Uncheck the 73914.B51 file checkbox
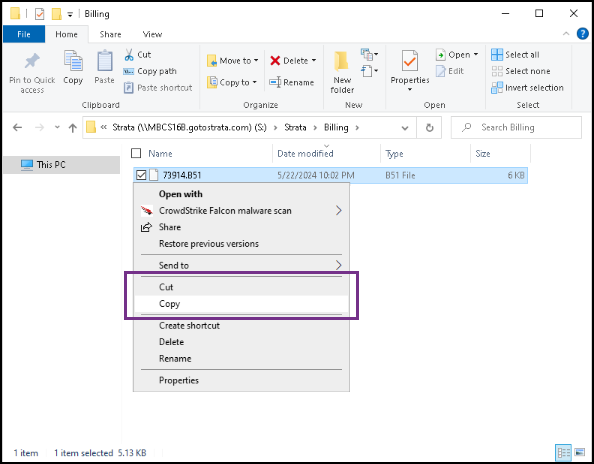Image resolution: width=594 pixels, height=464 pixels. [x=141, y=175]
